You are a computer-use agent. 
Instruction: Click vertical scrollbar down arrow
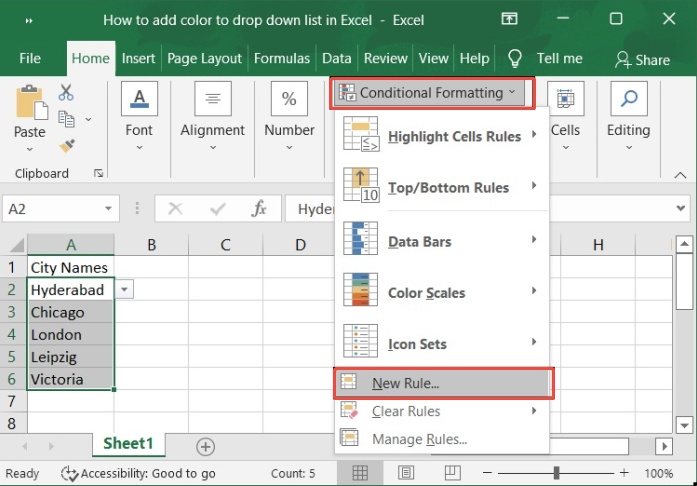coord(684,426)
